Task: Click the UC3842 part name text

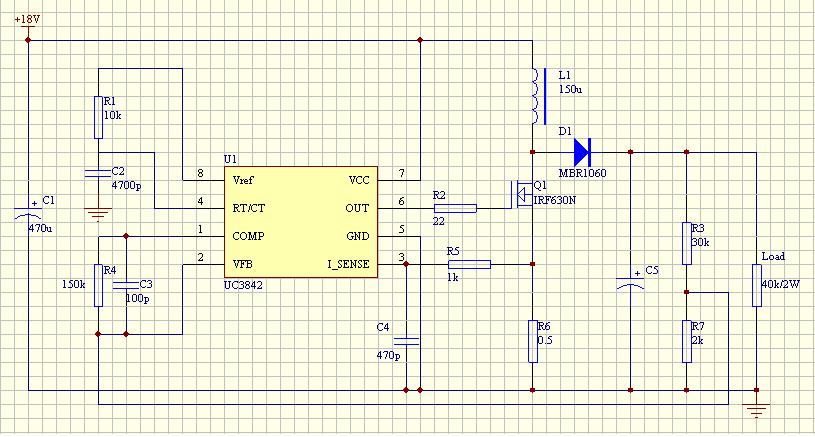Action: point(243,285)
